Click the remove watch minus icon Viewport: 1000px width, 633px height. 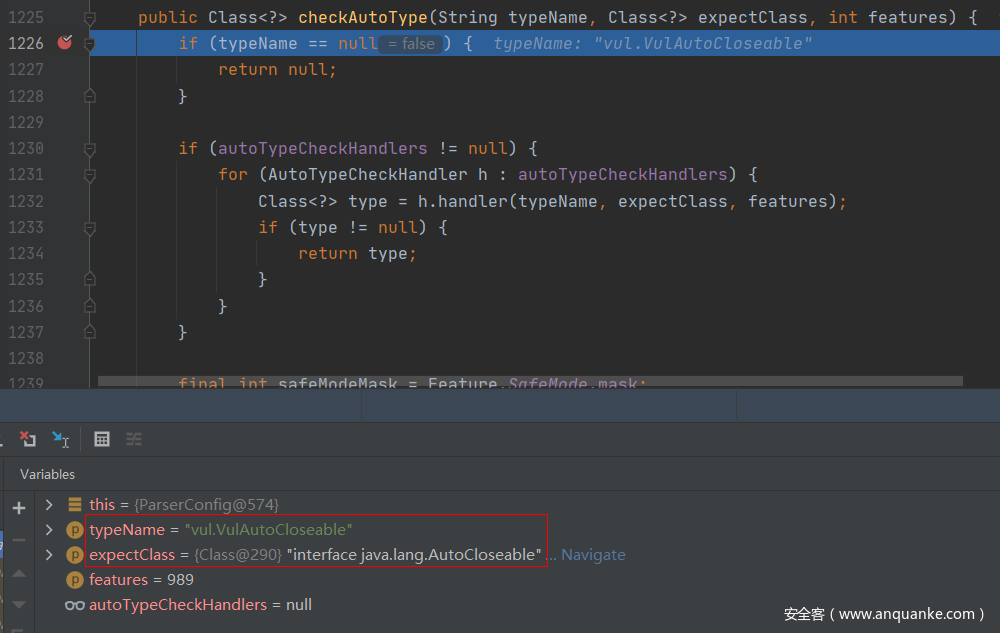click(19, 540)
